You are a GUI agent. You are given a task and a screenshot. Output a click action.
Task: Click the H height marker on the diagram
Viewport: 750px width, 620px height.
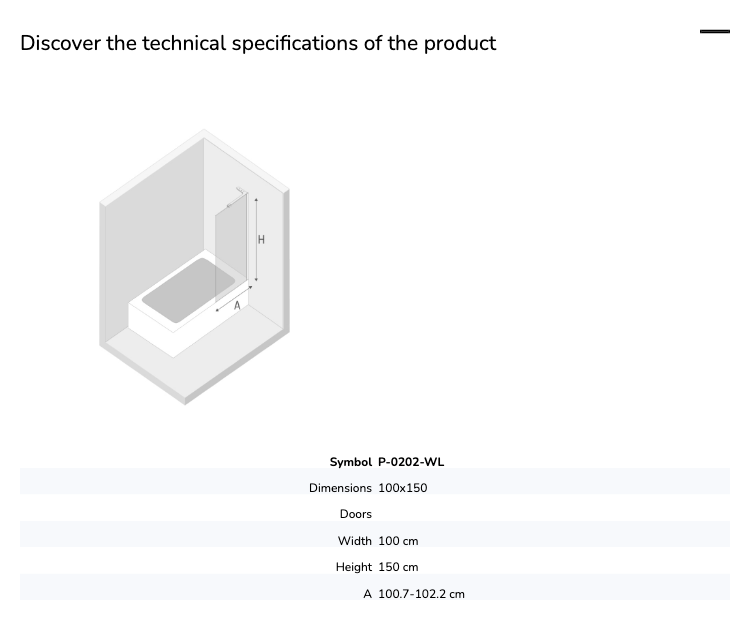tap(261, 239)
